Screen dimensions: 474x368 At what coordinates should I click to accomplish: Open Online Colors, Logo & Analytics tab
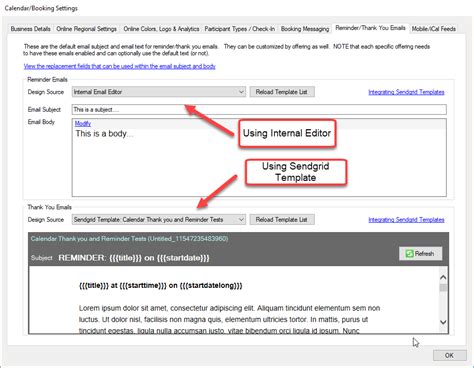(161, 29)
